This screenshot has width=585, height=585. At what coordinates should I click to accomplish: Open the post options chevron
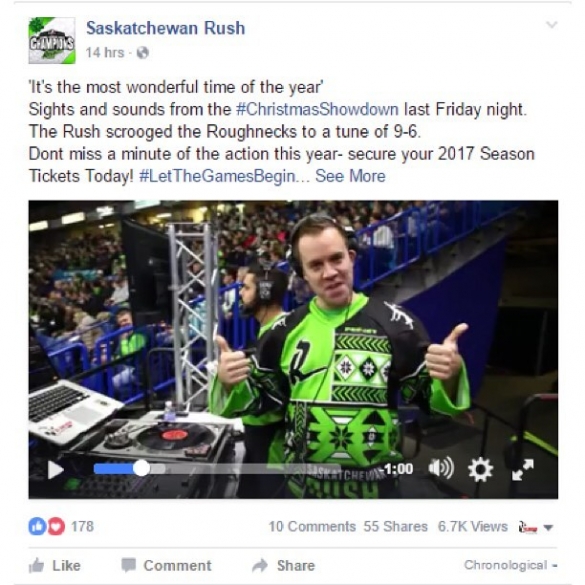[x=552, y=25]
